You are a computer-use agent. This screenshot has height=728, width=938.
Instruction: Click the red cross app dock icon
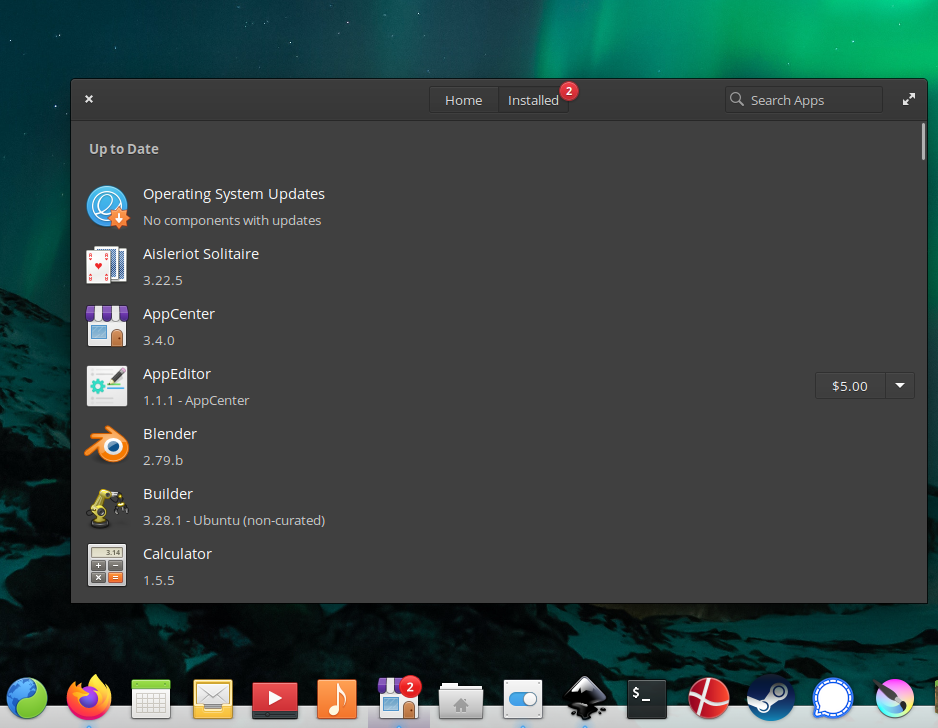(709, 698)
